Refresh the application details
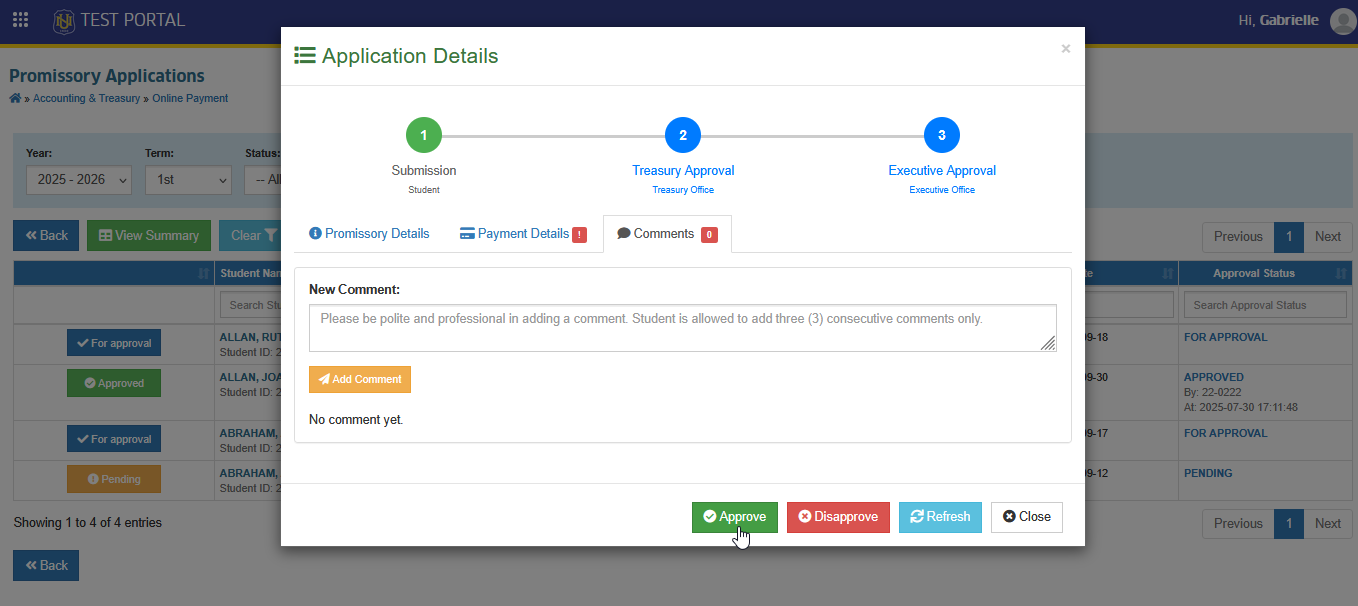Screen dimensions: 1358x606 [940, 517]
